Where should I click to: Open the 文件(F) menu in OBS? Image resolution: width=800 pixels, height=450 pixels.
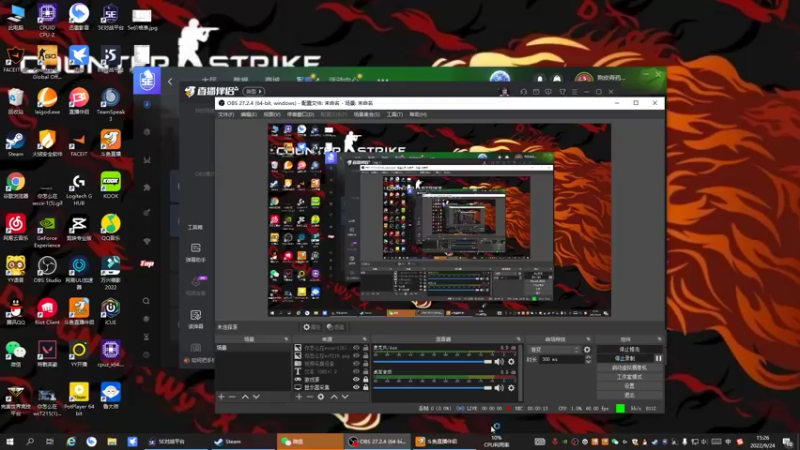pos(226,115)
